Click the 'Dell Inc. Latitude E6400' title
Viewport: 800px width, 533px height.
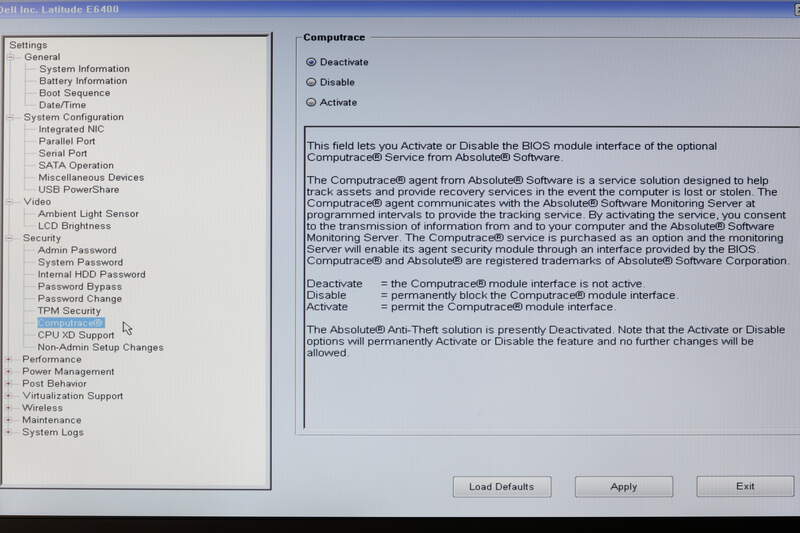(59, 9)
